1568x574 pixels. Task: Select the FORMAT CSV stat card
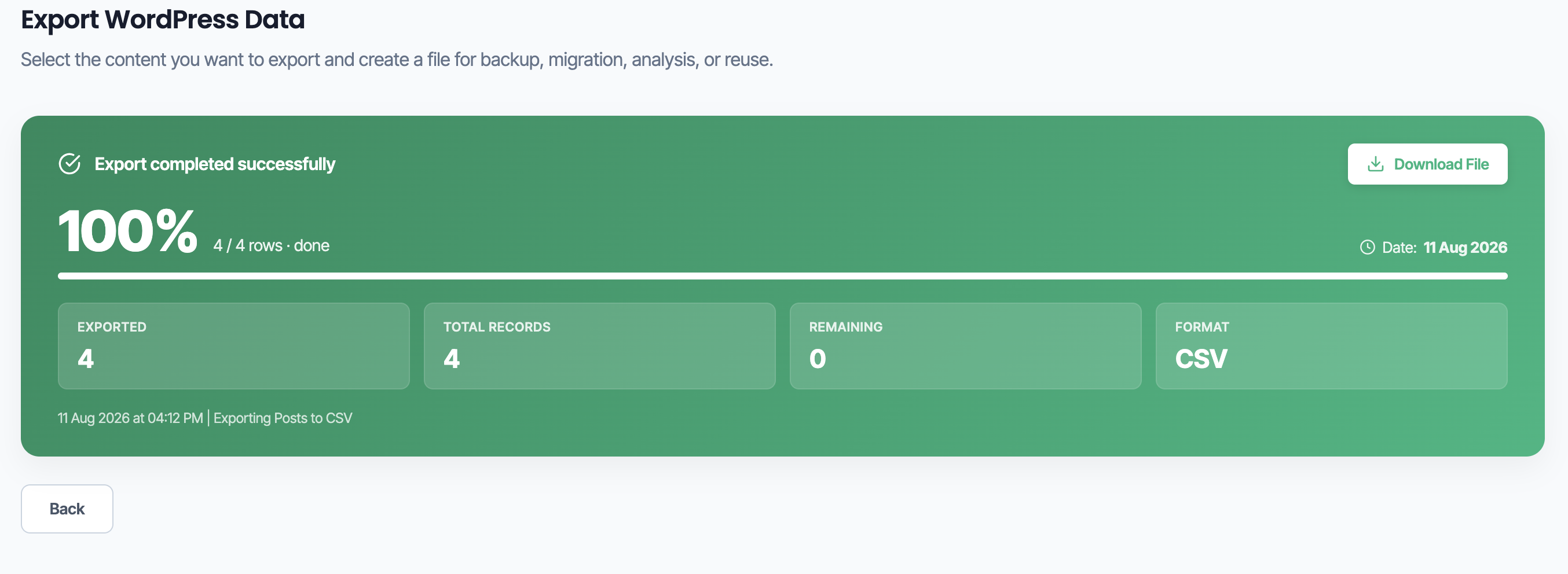pos(1331,346)
